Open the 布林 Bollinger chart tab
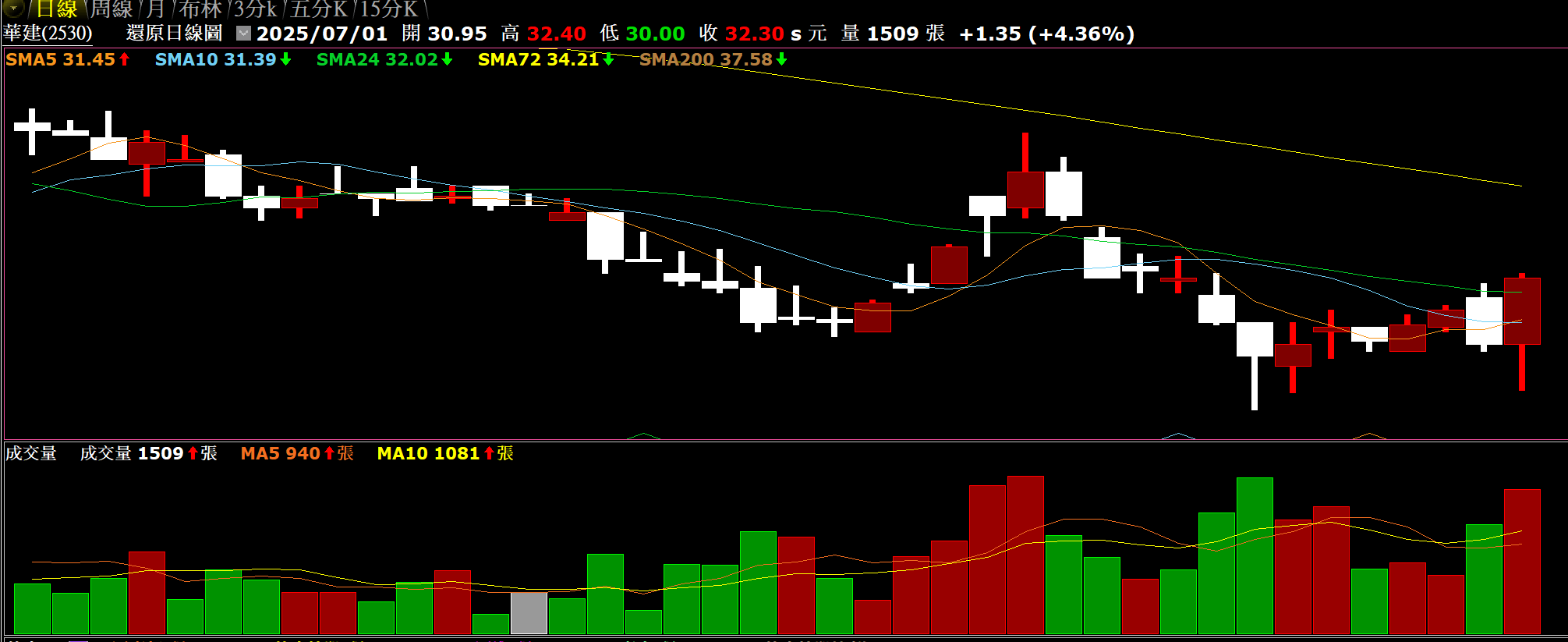 [200, 9]
